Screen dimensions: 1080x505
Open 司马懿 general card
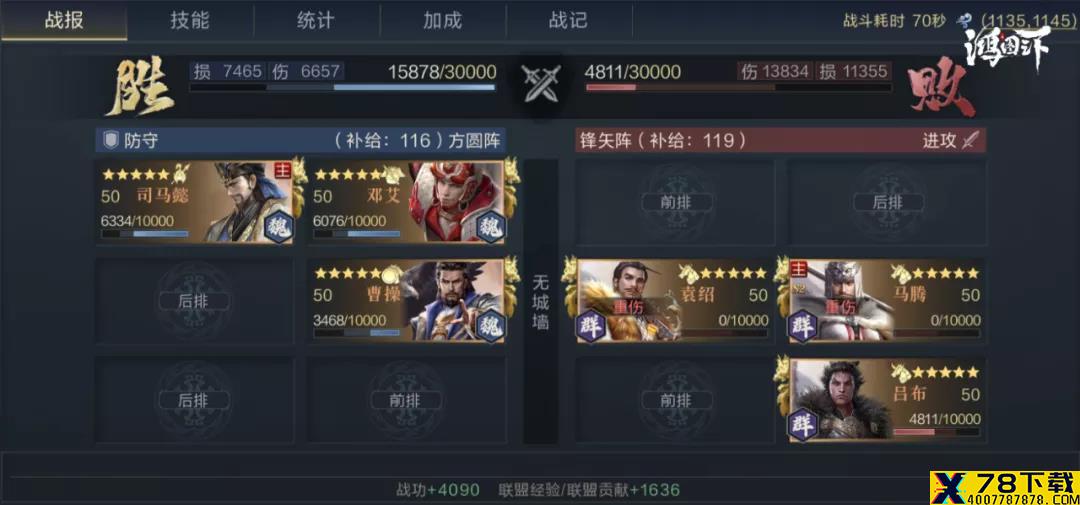(195, 202)
